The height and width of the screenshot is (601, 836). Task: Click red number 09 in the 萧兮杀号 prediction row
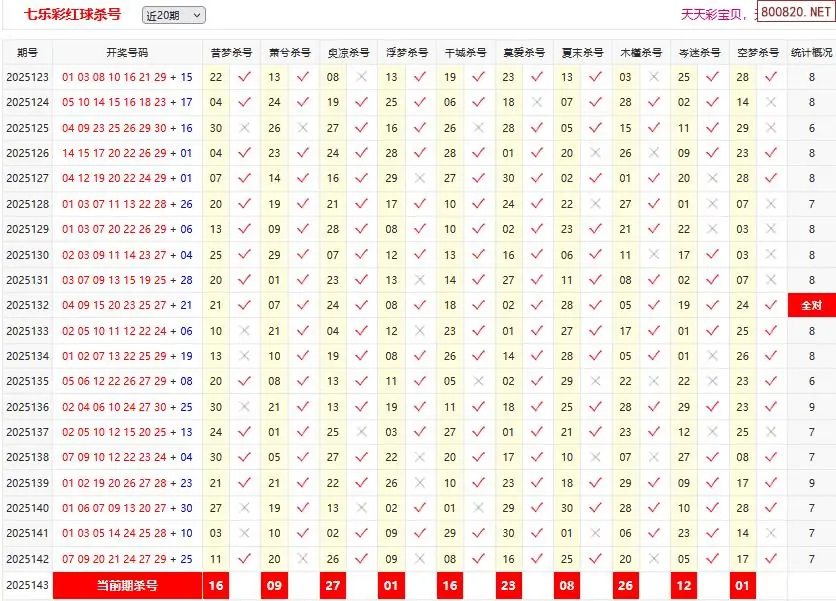click(x=274, y=586)
